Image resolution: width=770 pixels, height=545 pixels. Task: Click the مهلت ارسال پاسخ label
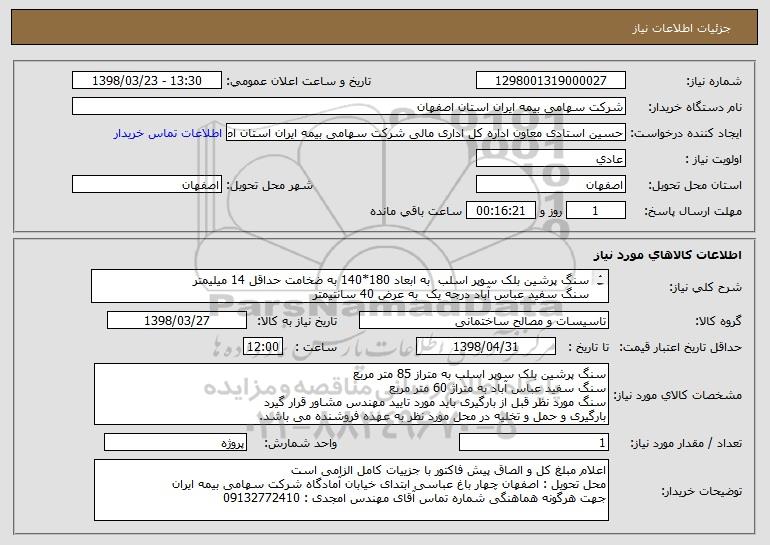pos(693,212)
